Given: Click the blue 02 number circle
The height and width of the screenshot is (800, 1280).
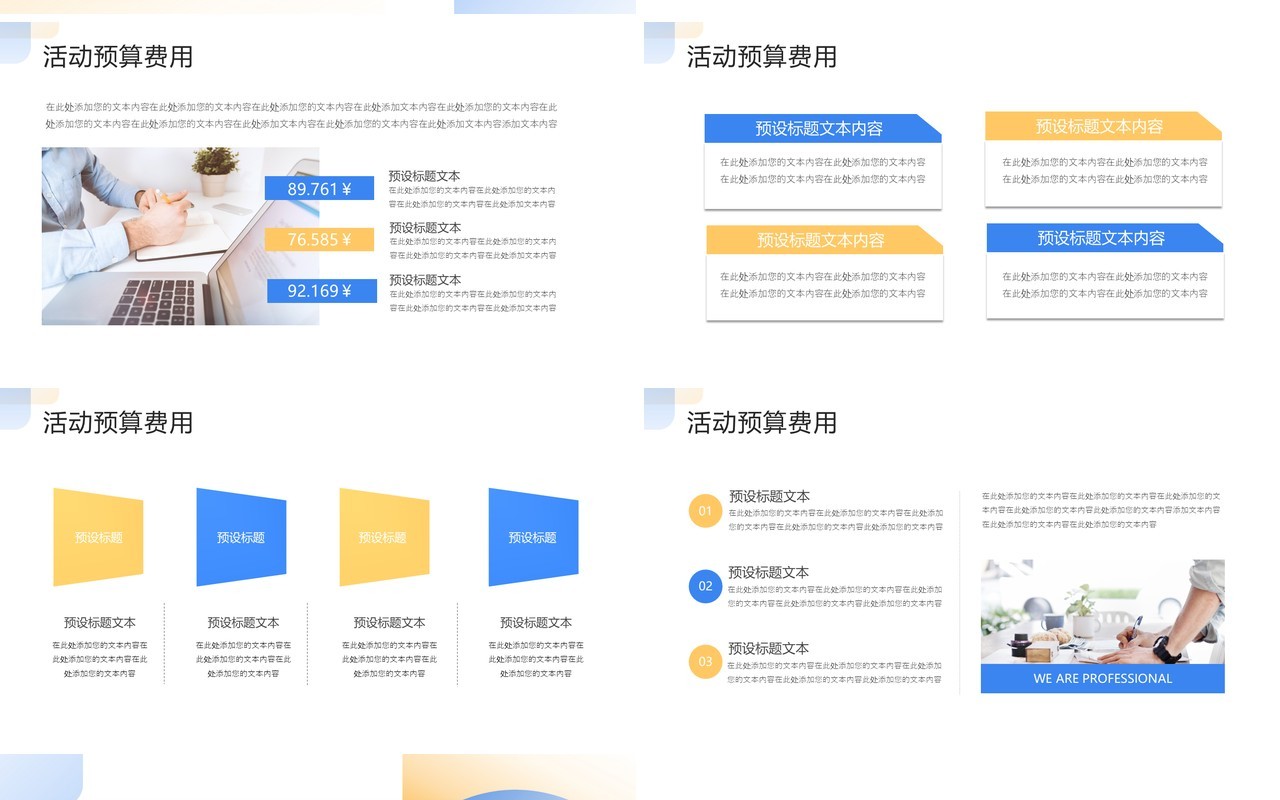Looking at the screenshot, I should 705,586.
